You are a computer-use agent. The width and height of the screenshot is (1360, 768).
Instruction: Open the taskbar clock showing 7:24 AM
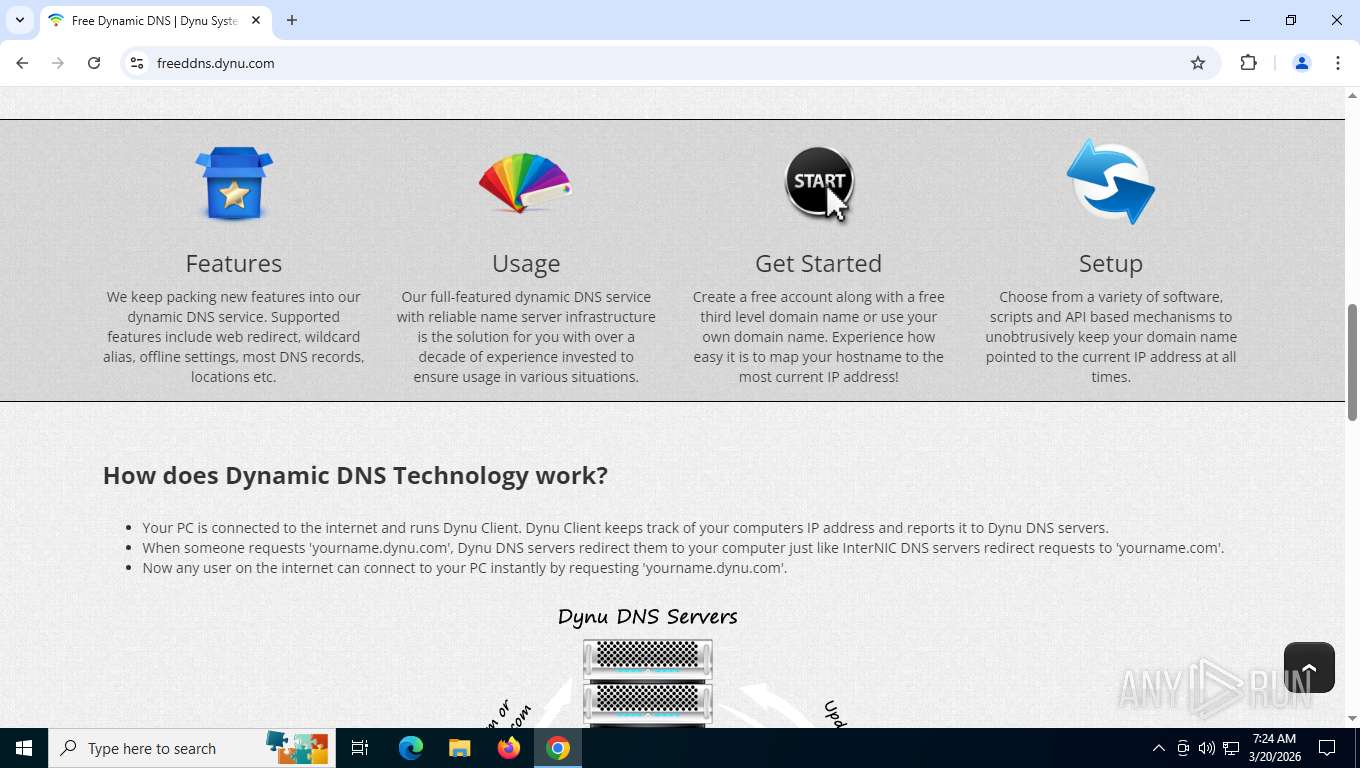pos(1274,748)
